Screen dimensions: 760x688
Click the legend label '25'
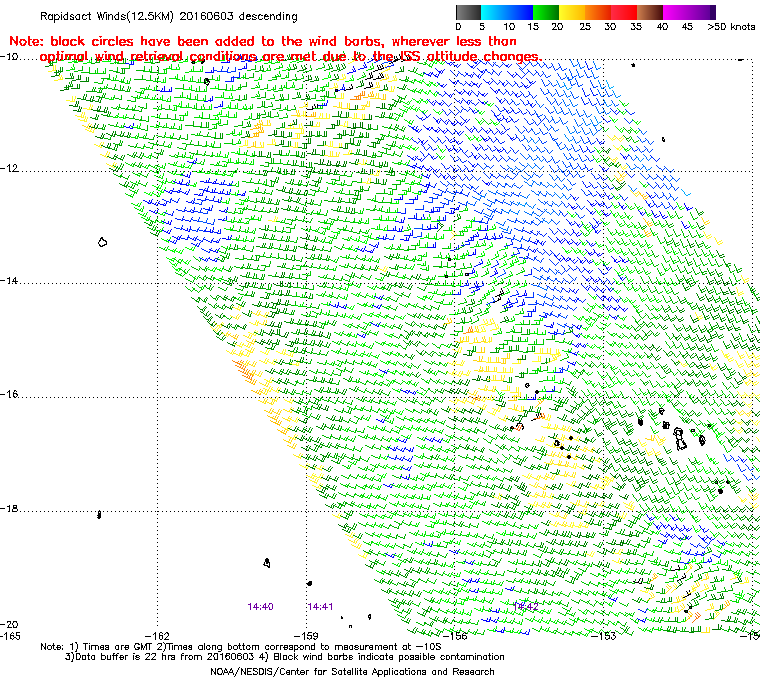pos(585,27)
